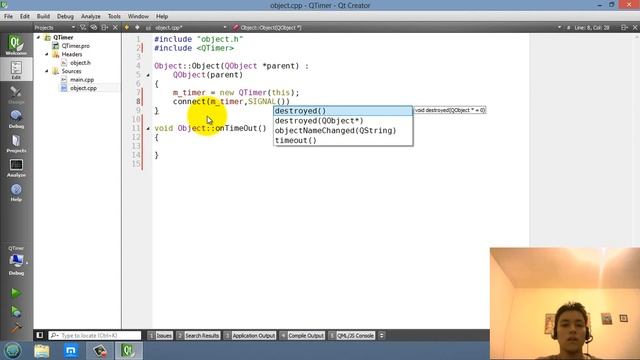The width and height of the screenshot is (640, 360).
Task: Go back in editor navigation history
Action: coord(127,27)
